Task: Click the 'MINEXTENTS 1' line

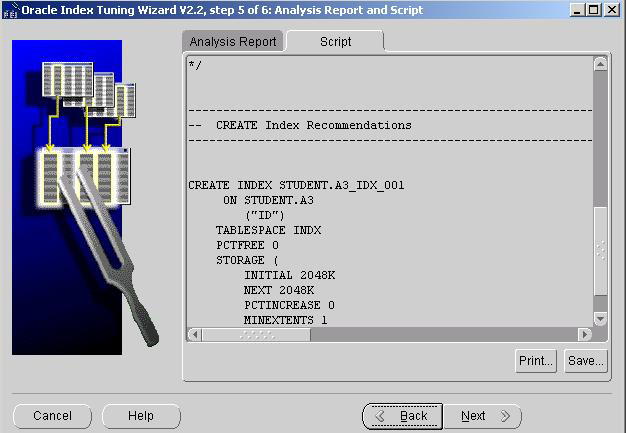Action: click(x=285, y=320)
